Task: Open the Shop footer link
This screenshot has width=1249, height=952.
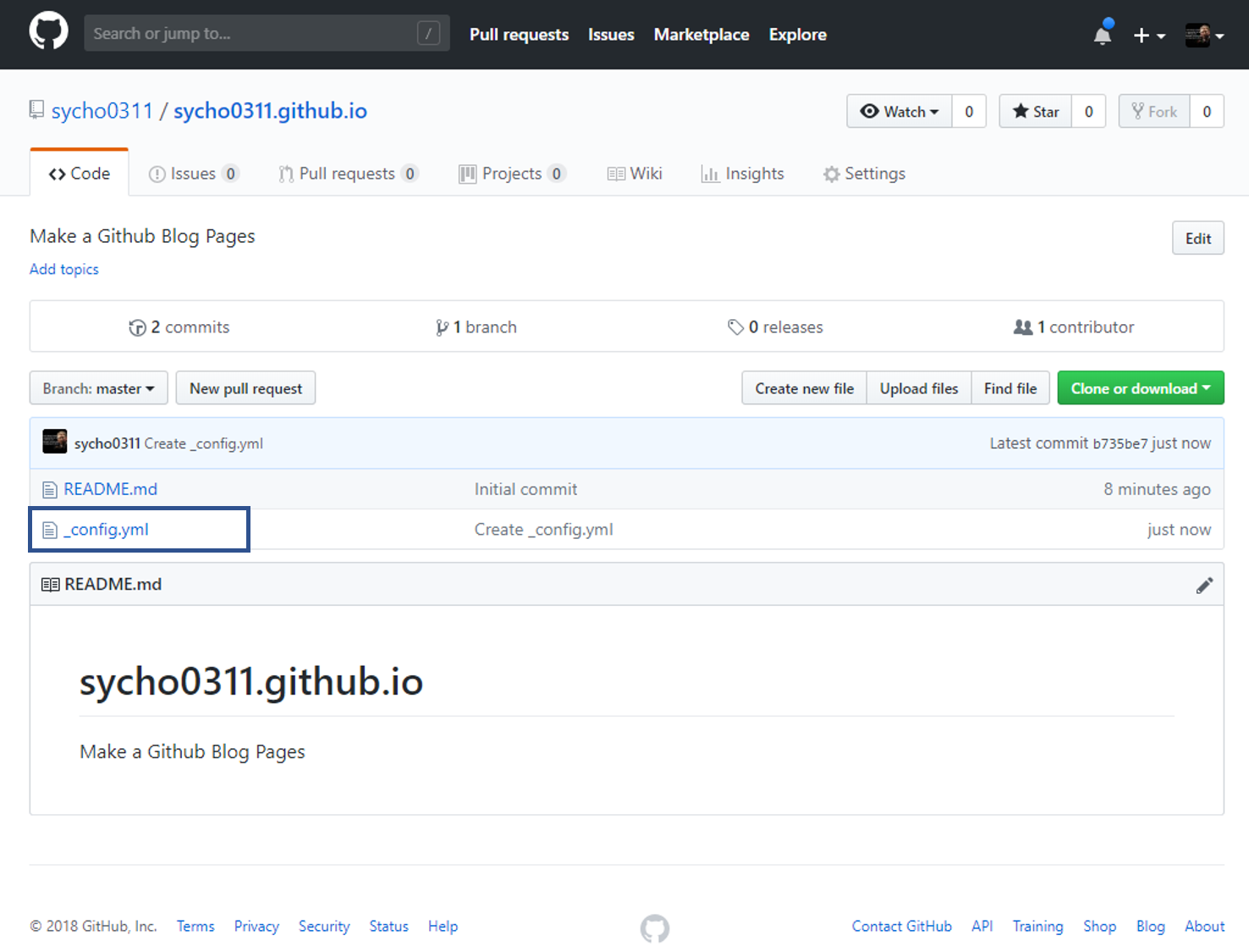Action: point(1100,927)
